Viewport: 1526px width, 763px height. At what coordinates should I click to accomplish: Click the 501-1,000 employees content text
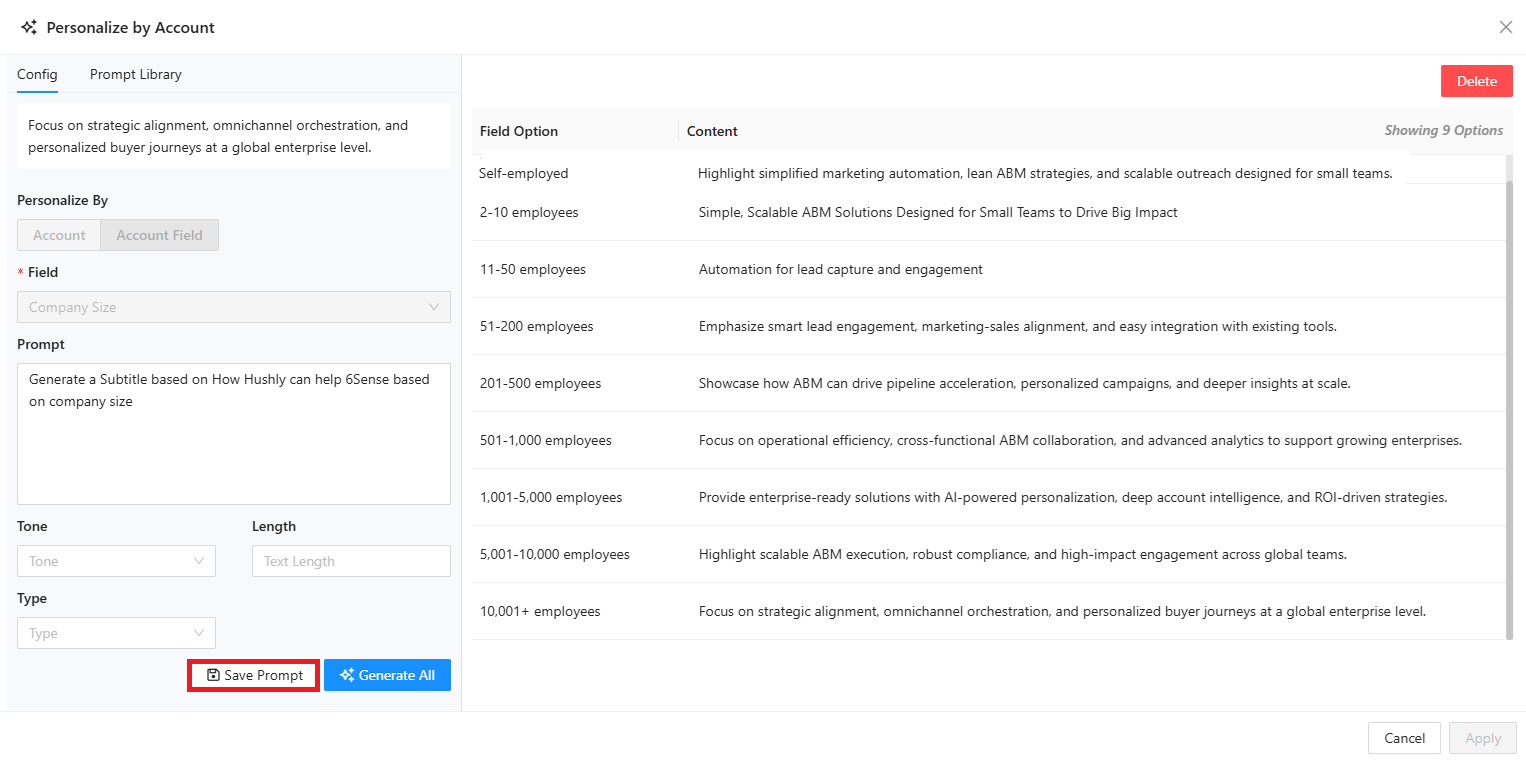point(1080,440)
